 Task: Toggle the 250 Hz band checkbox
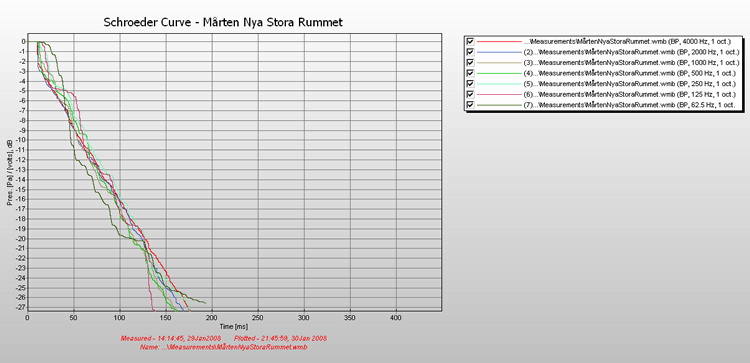coord(470,84)
